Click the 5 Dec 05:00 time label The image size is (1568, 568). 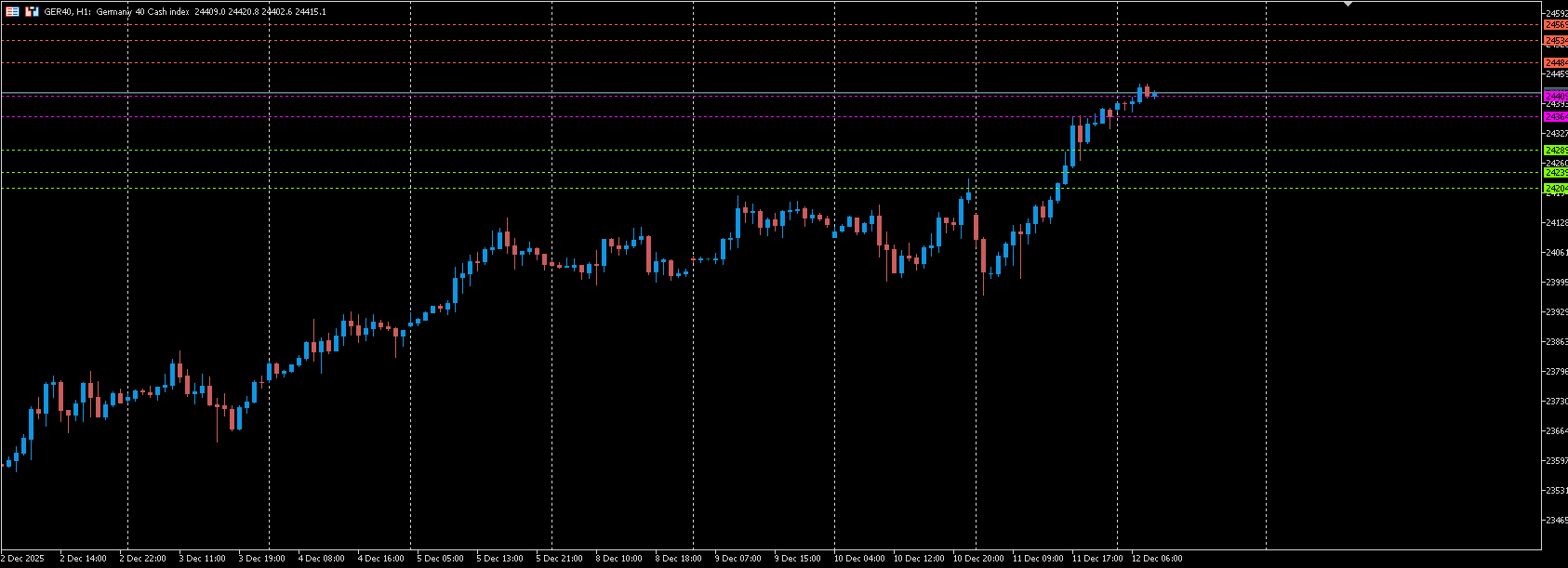tap(440, 559)
